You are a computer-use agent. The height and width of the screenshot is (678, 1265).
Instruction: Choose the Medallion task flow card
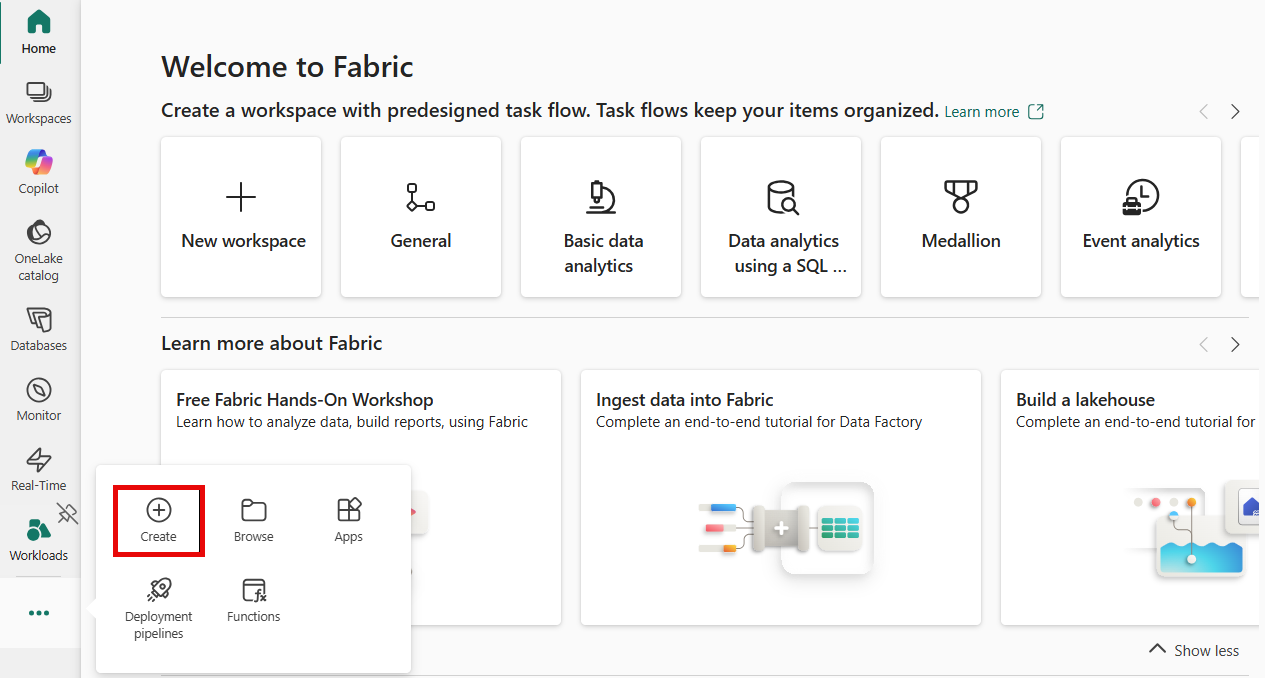pyautogui.click(x=961, y=217)
